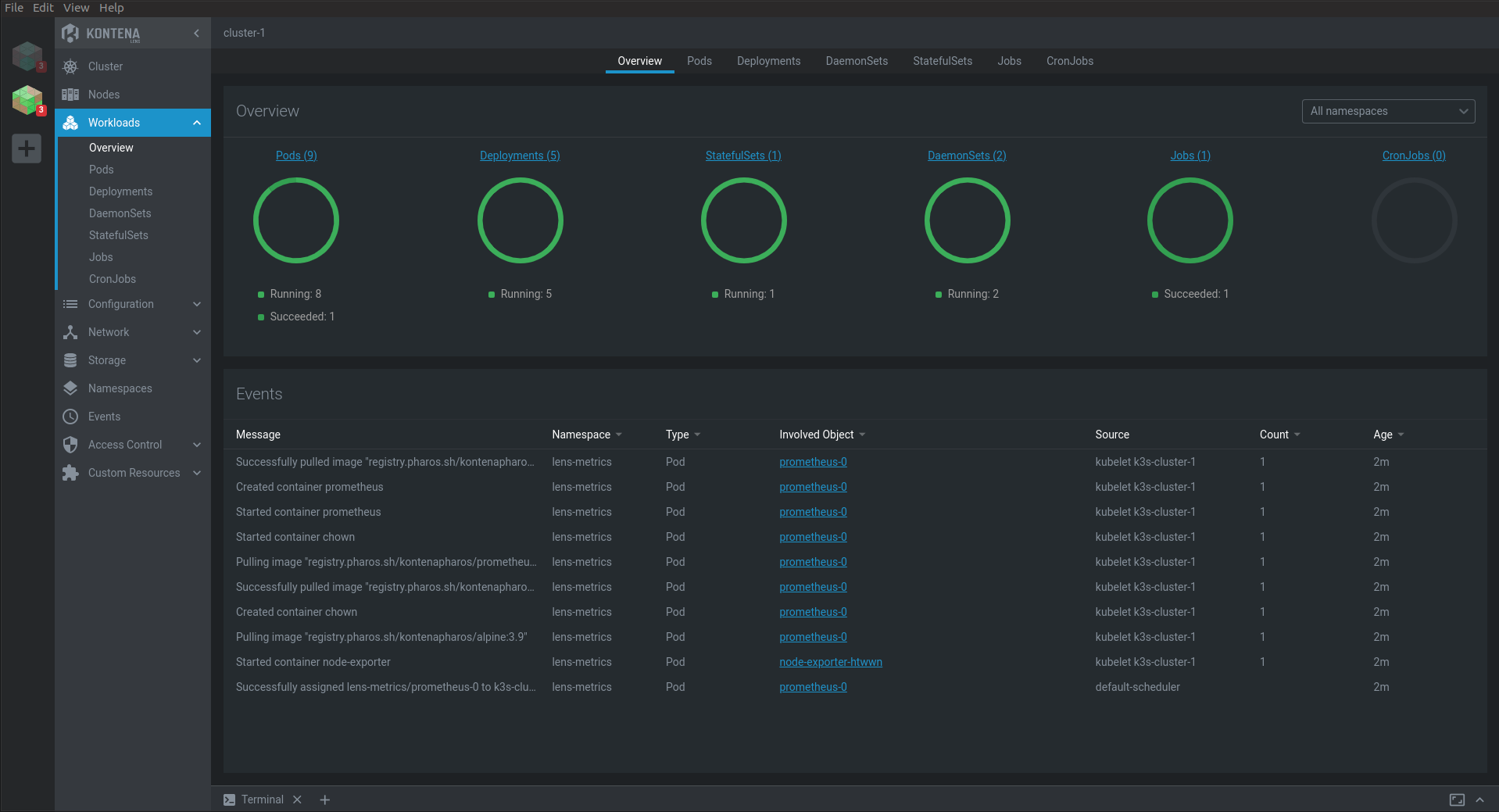Viewport: 1499px width, 812px height.
Task: Select the Custom Resources icon
Action: [x=70, y=473]
